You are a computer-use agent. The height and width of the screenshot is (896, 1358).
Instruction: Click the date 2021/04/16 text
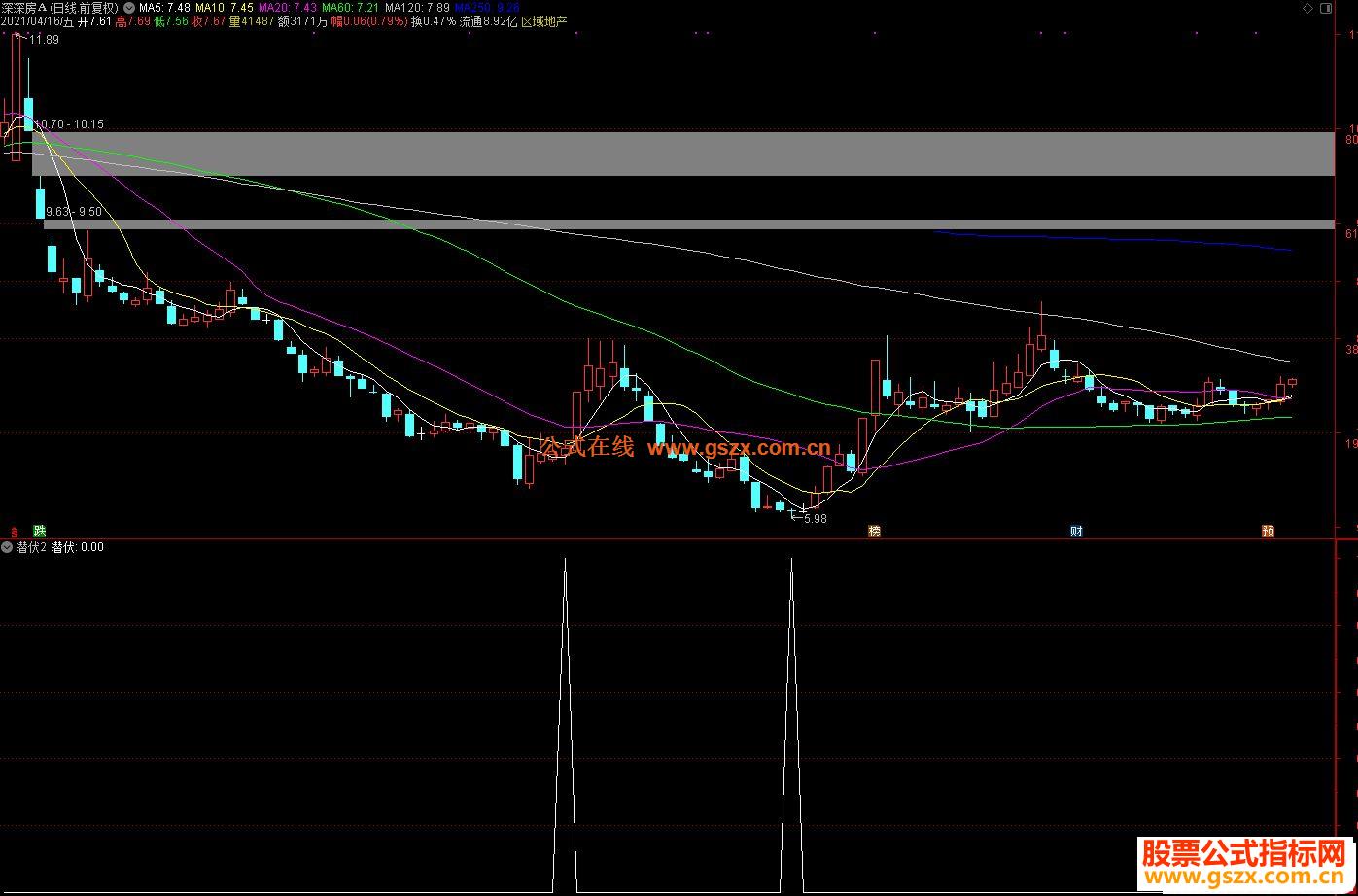[x=30, y=21]
